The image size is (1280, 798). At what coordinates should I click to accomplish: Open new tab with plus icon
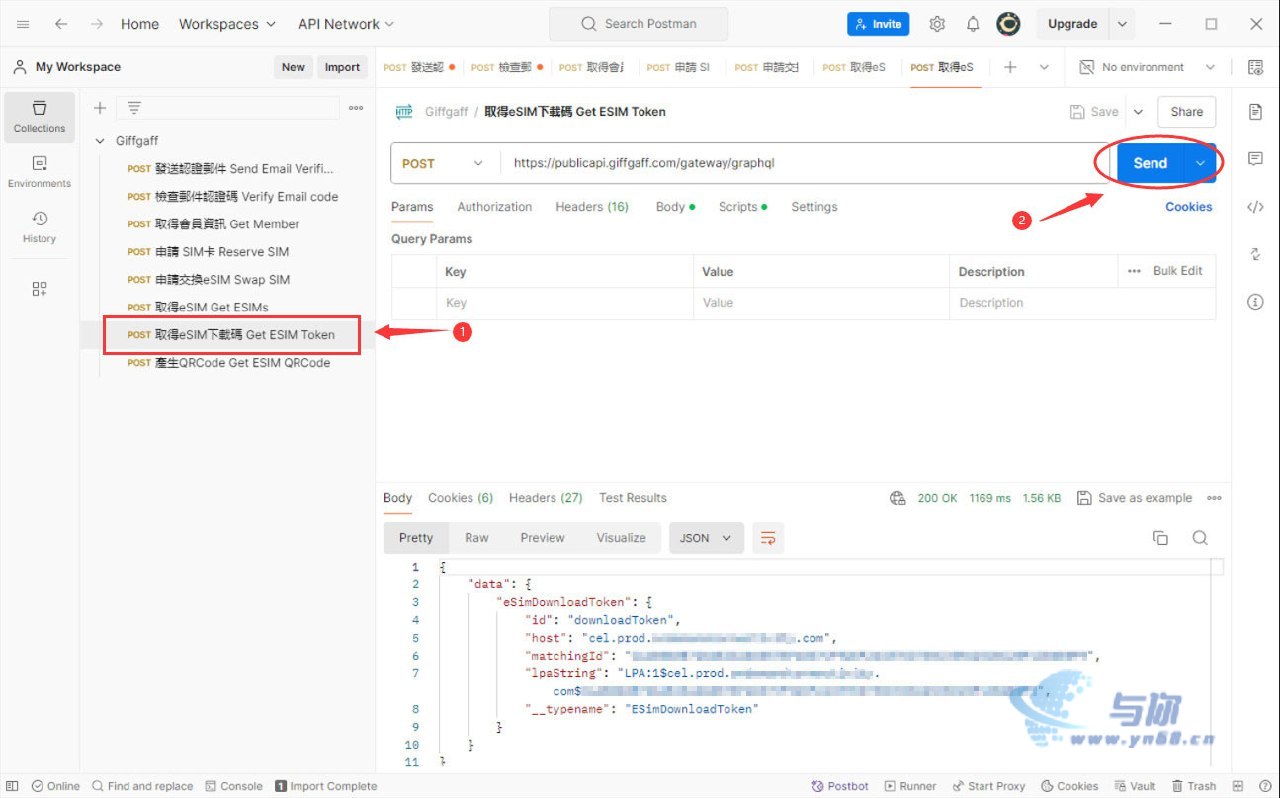(1010, 67)
